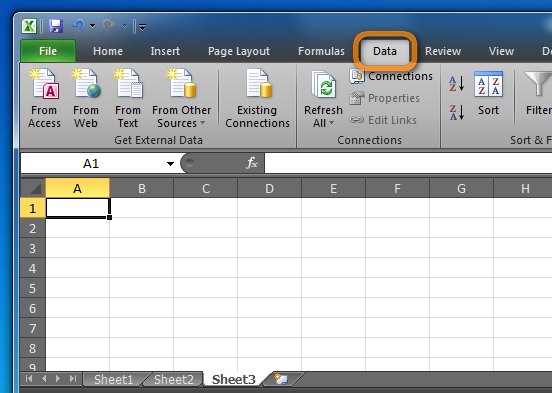The image size is (552, 393).
Task: Click the Edit Links button
Action: coord(383,120)
